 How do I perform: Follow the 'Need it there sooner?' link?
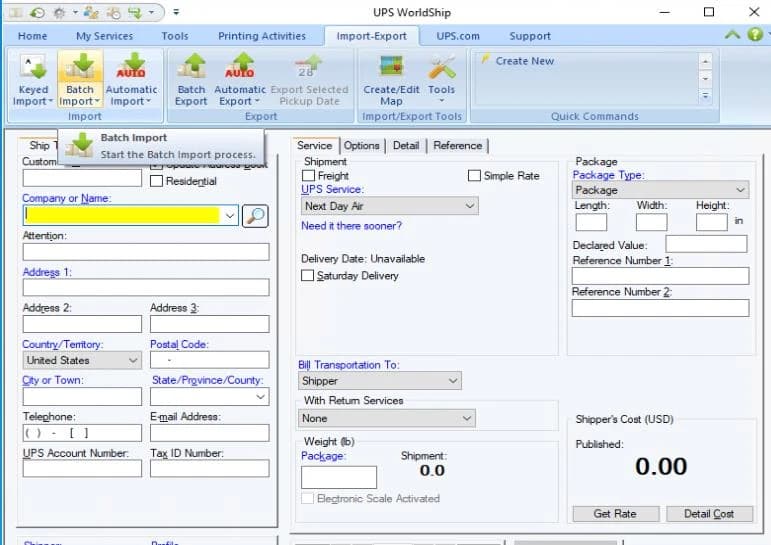(x=351, y=226)
